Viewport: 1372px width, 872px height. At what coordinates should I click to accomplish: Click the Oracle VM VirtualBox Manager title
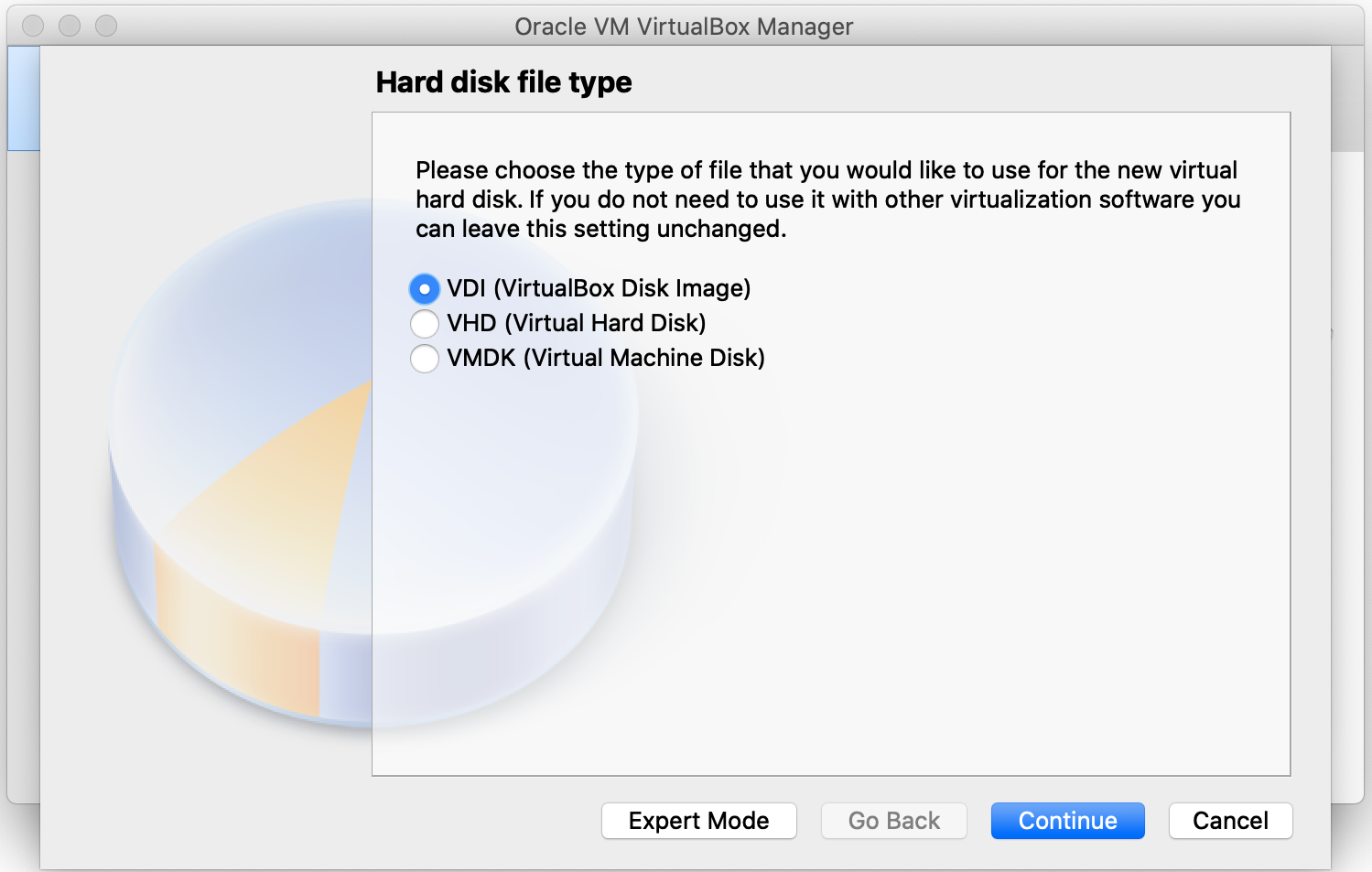[684, 27]
